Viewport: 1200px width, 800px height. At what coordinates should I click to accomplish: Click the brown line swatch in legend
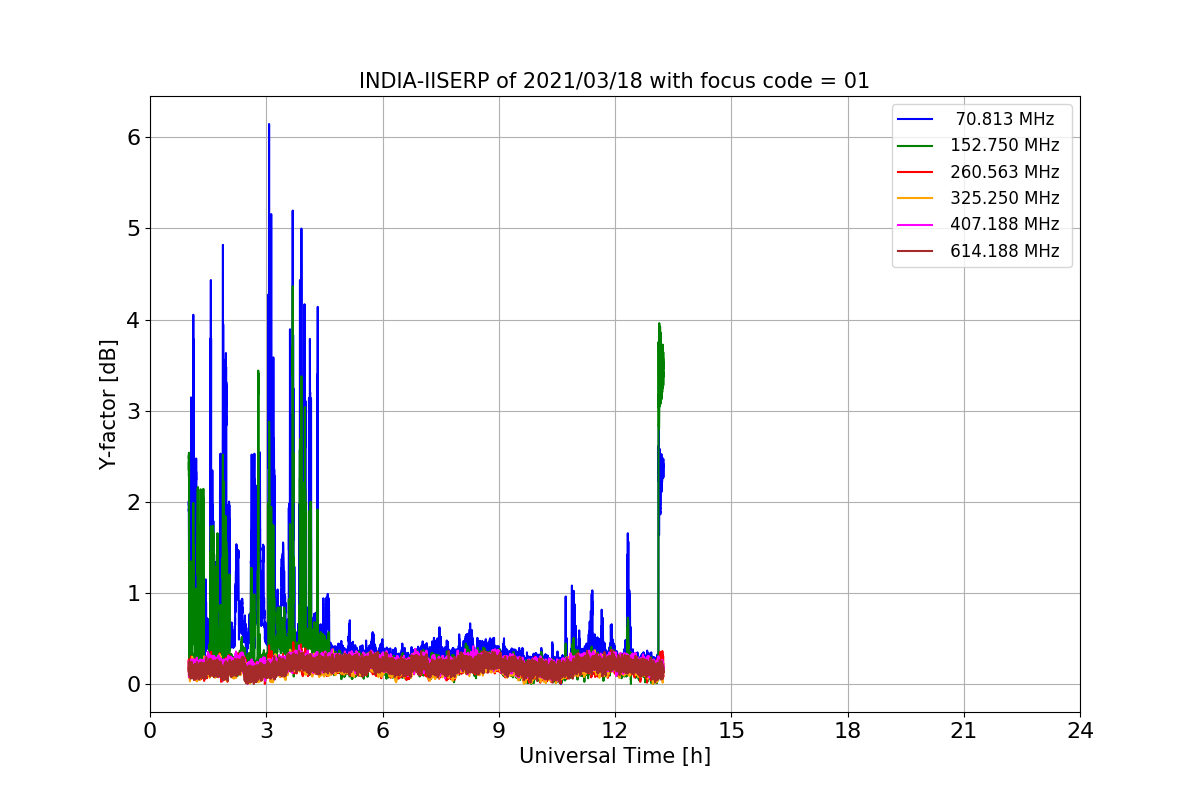point(916,251)
